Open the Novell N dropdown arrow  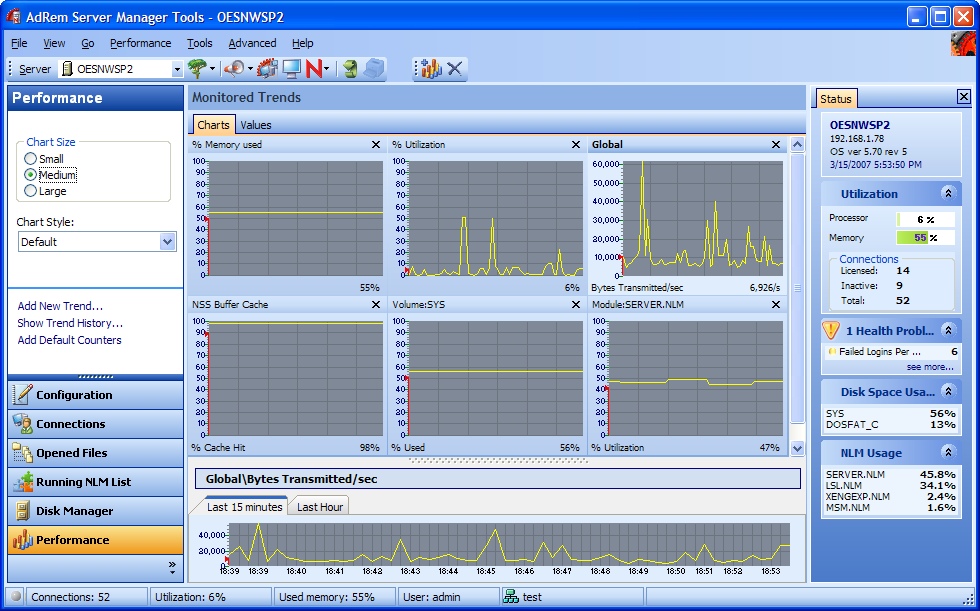(327, 69)
